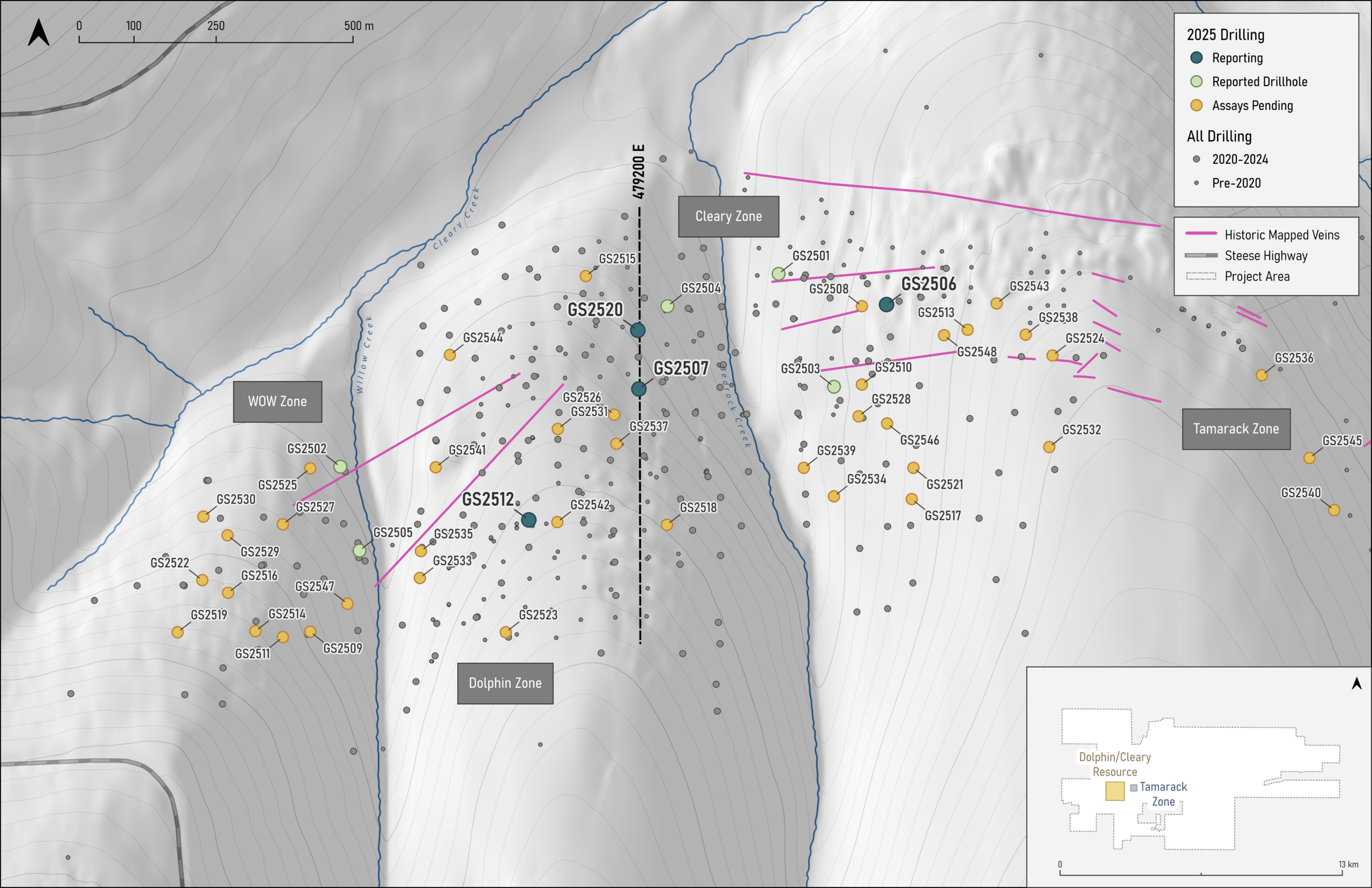Click the Cleary Zone label box
The image size is (1372, 888).
click(x=728, y=216)
